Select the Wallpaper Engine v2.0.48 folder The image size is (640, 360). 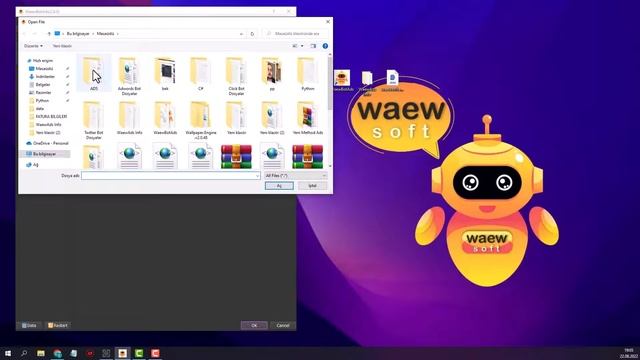(200, 120)
